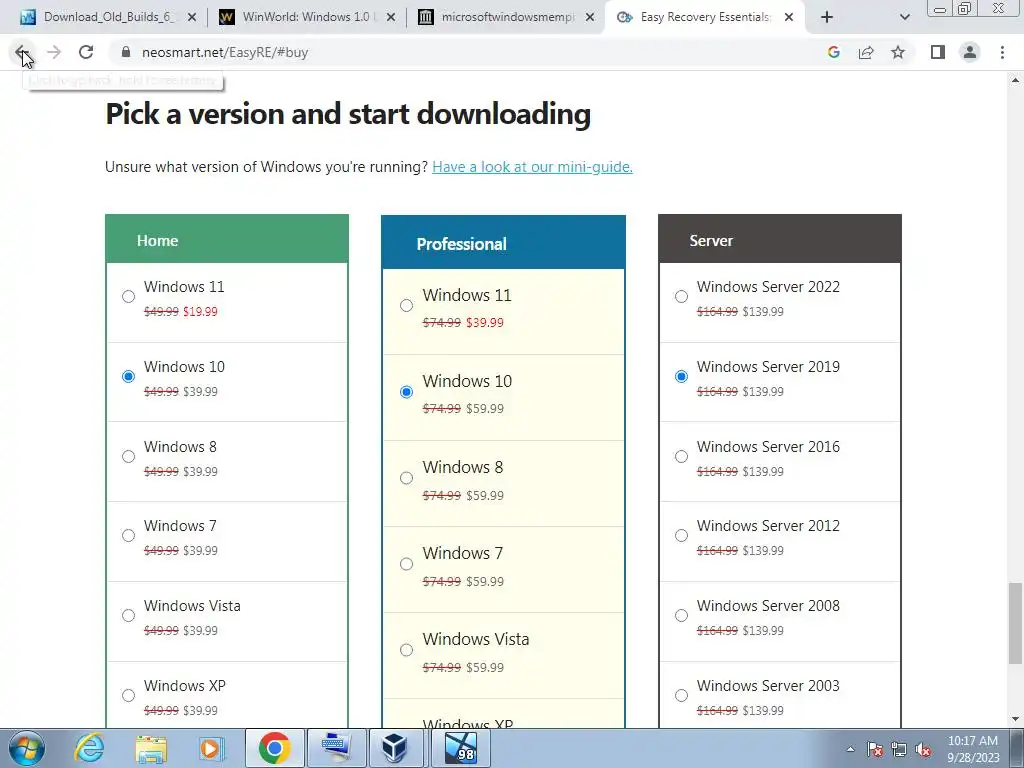
Task: Reload the page with the refresh icon
Action: click(x=86, y=52)
